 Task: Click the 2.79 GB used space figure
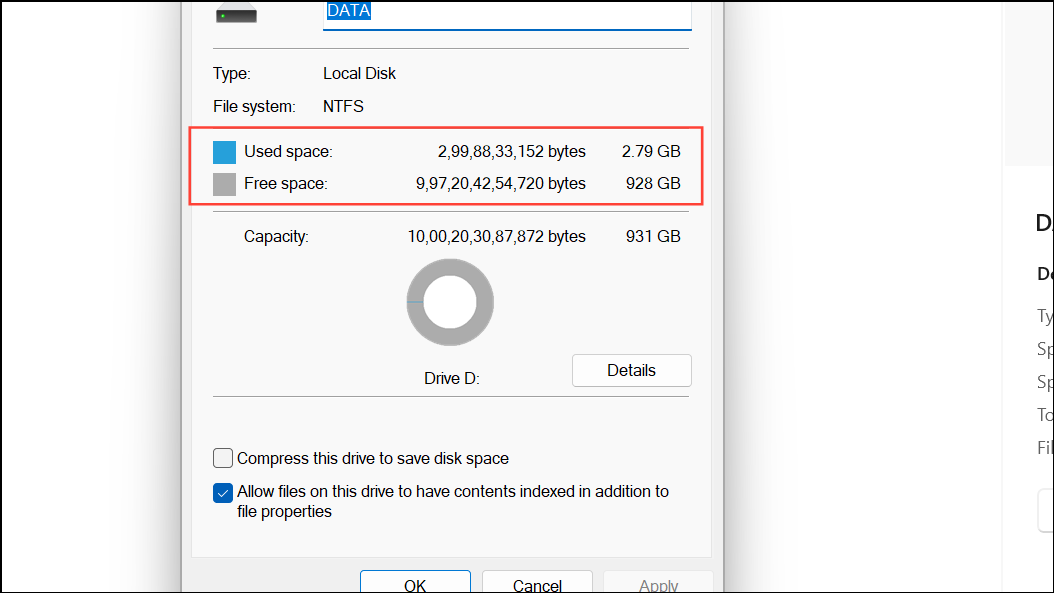pyautogui.click(x=653, y=151)
